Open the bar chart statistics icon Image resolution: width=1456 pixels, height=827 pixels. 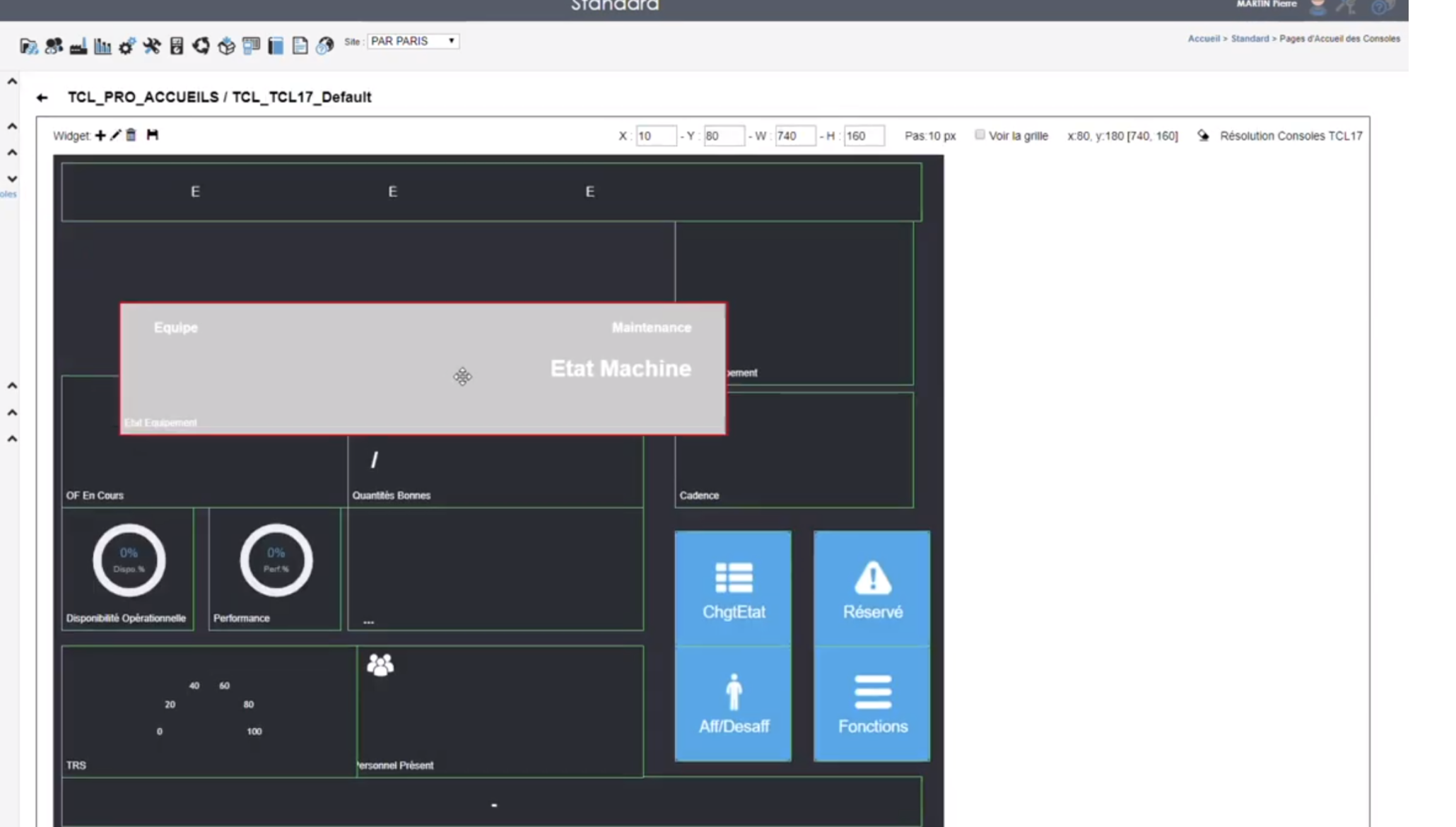(102, 47)
